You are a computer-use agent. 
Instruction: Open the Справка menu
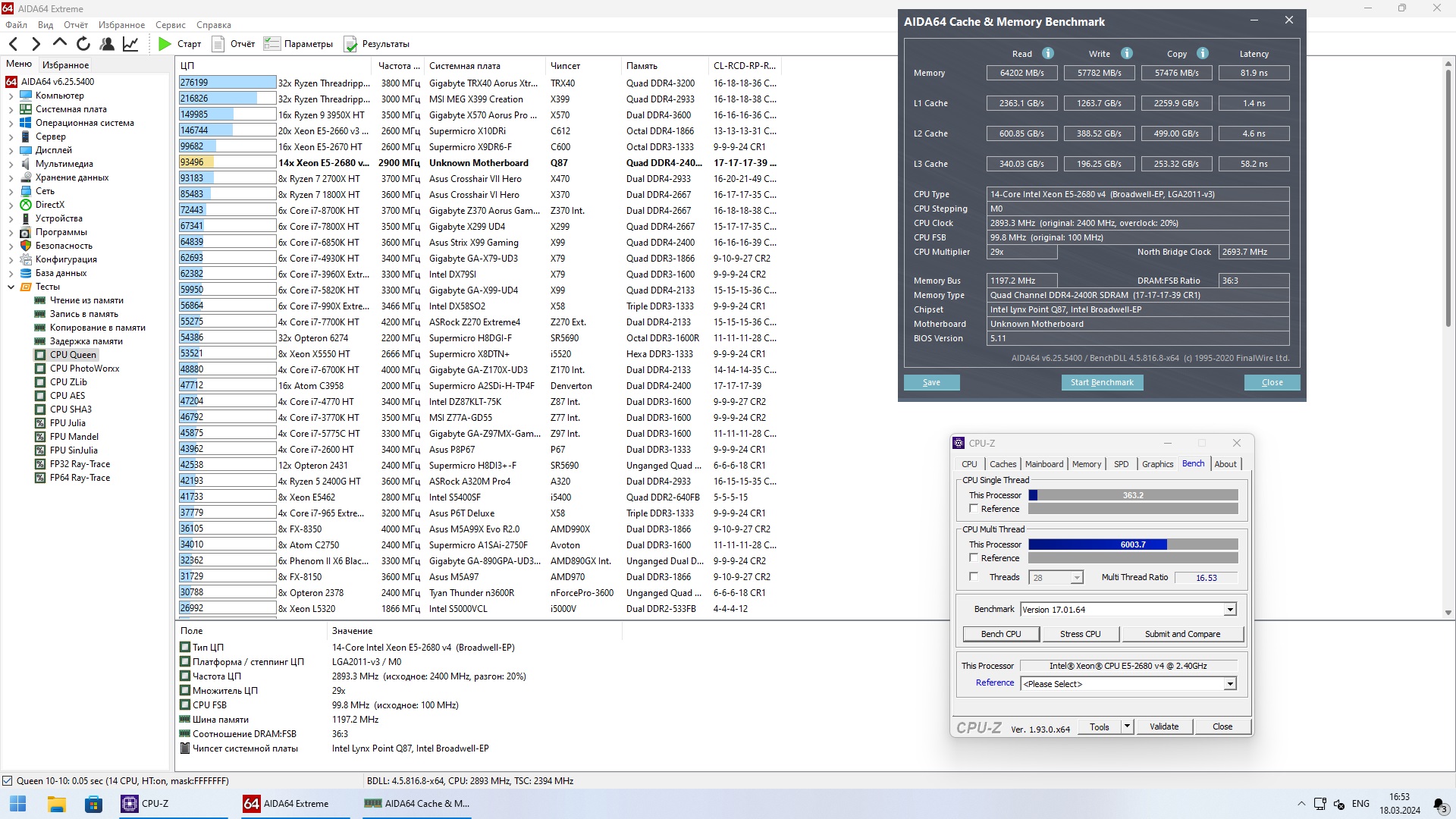[x=214, y=25]
